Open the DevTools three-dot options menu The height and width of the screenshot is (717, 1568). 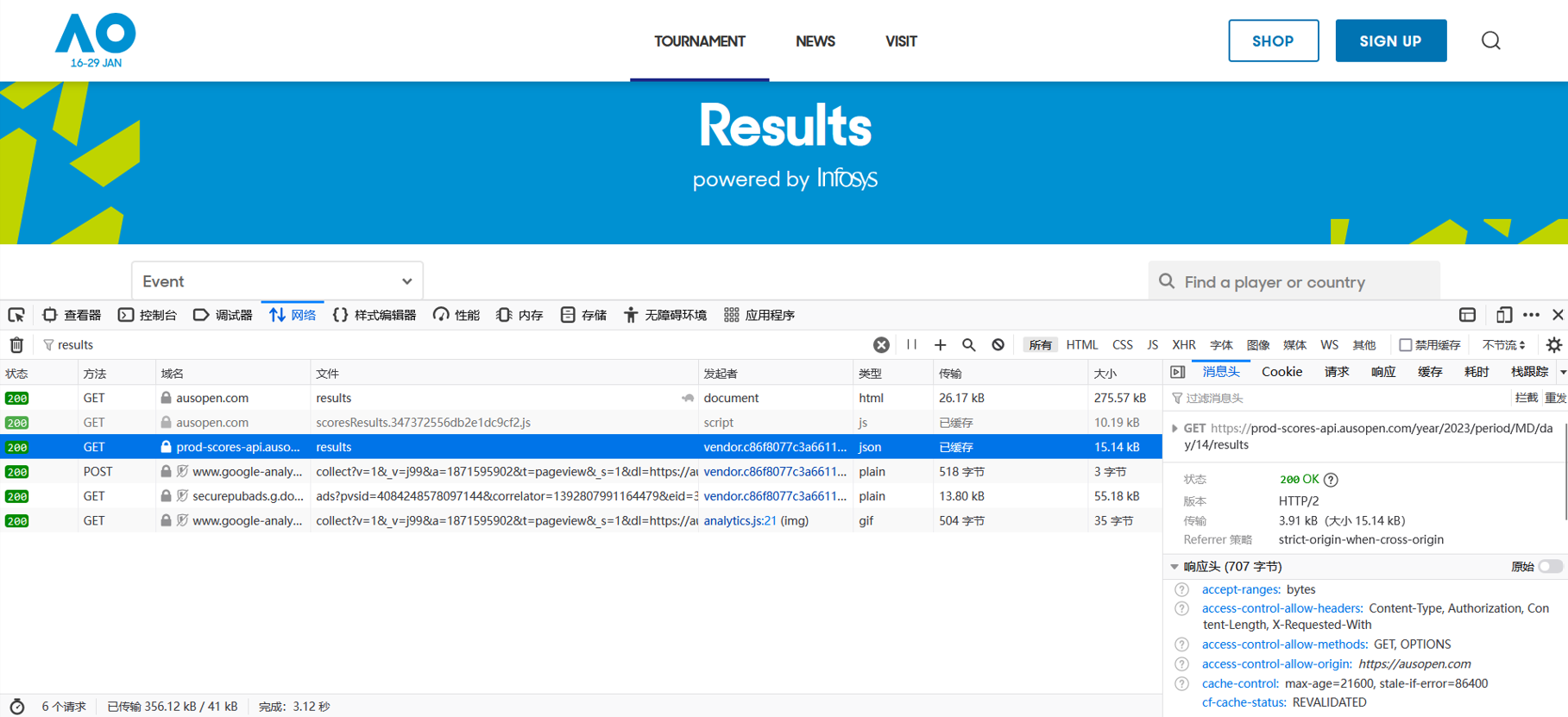[1532, 315]
